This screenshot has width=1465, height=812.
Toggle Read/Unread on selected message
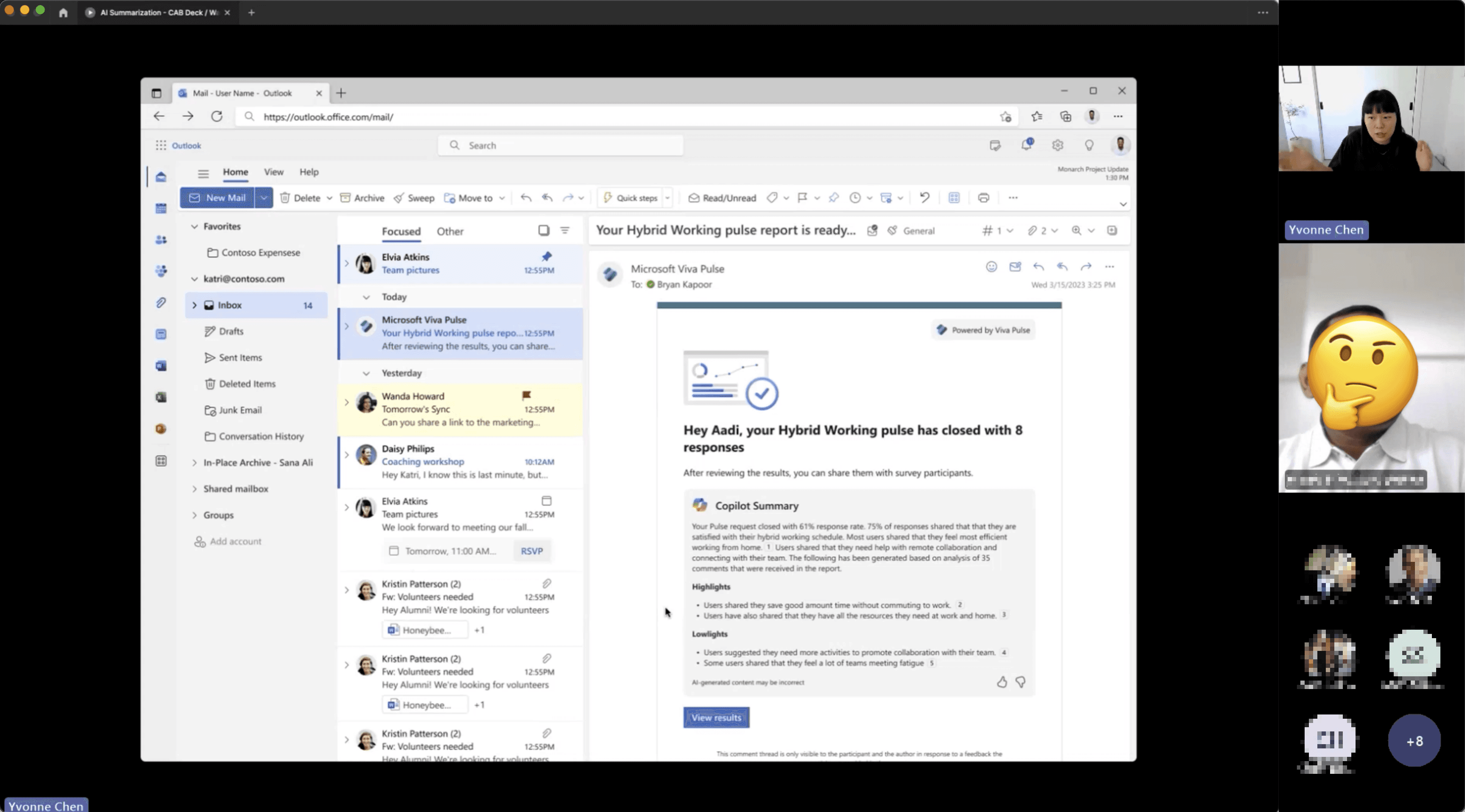722,198
